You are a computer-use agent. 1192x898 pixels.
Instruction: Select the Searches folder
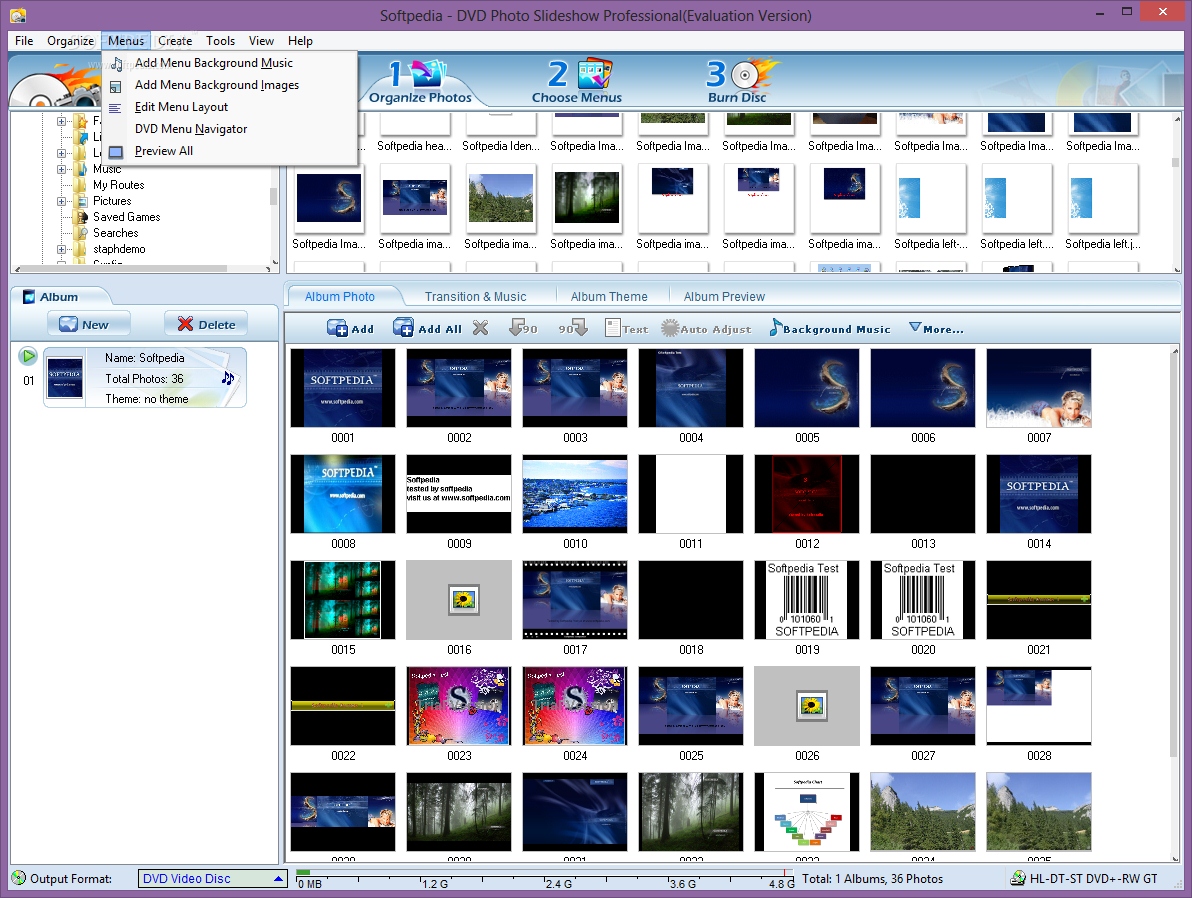pyautogui.click(x=115, y=233)
